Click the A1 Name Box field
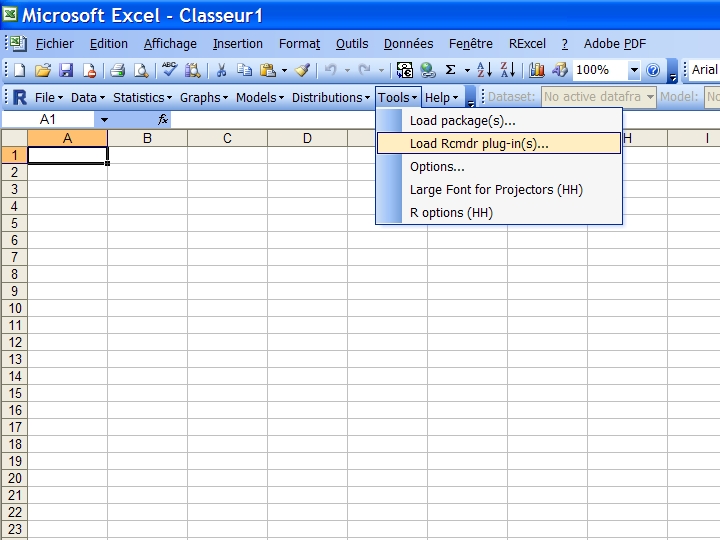The width and height of the screenshot is (720, 540). [x=48, y=120]
